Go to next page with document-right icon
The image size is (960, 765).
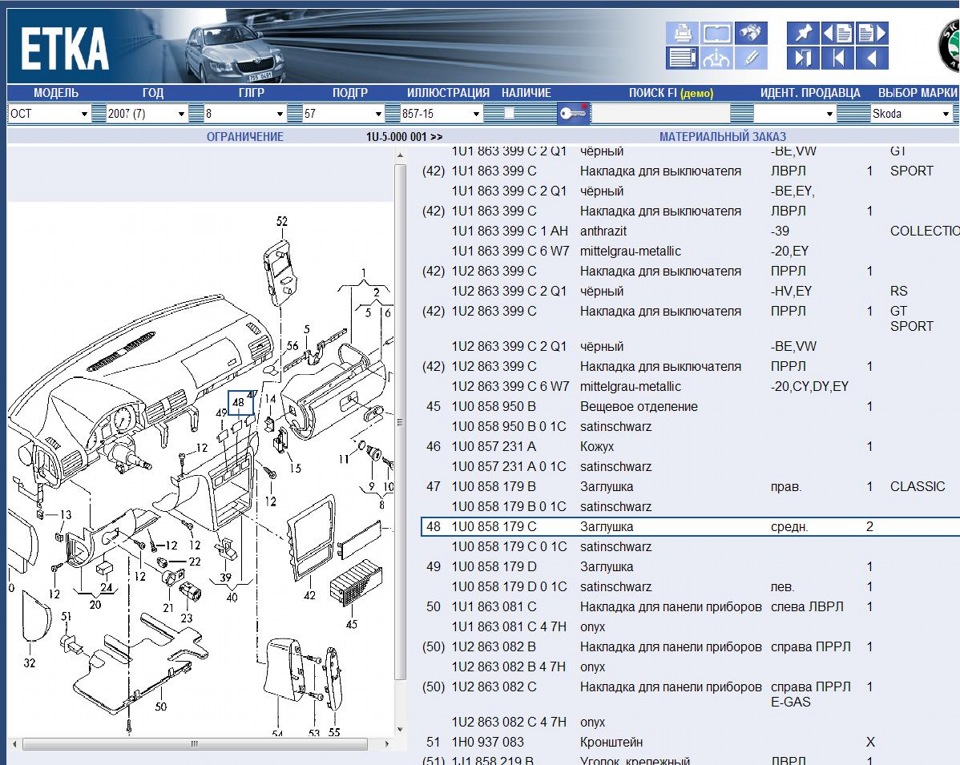(872, 33)
